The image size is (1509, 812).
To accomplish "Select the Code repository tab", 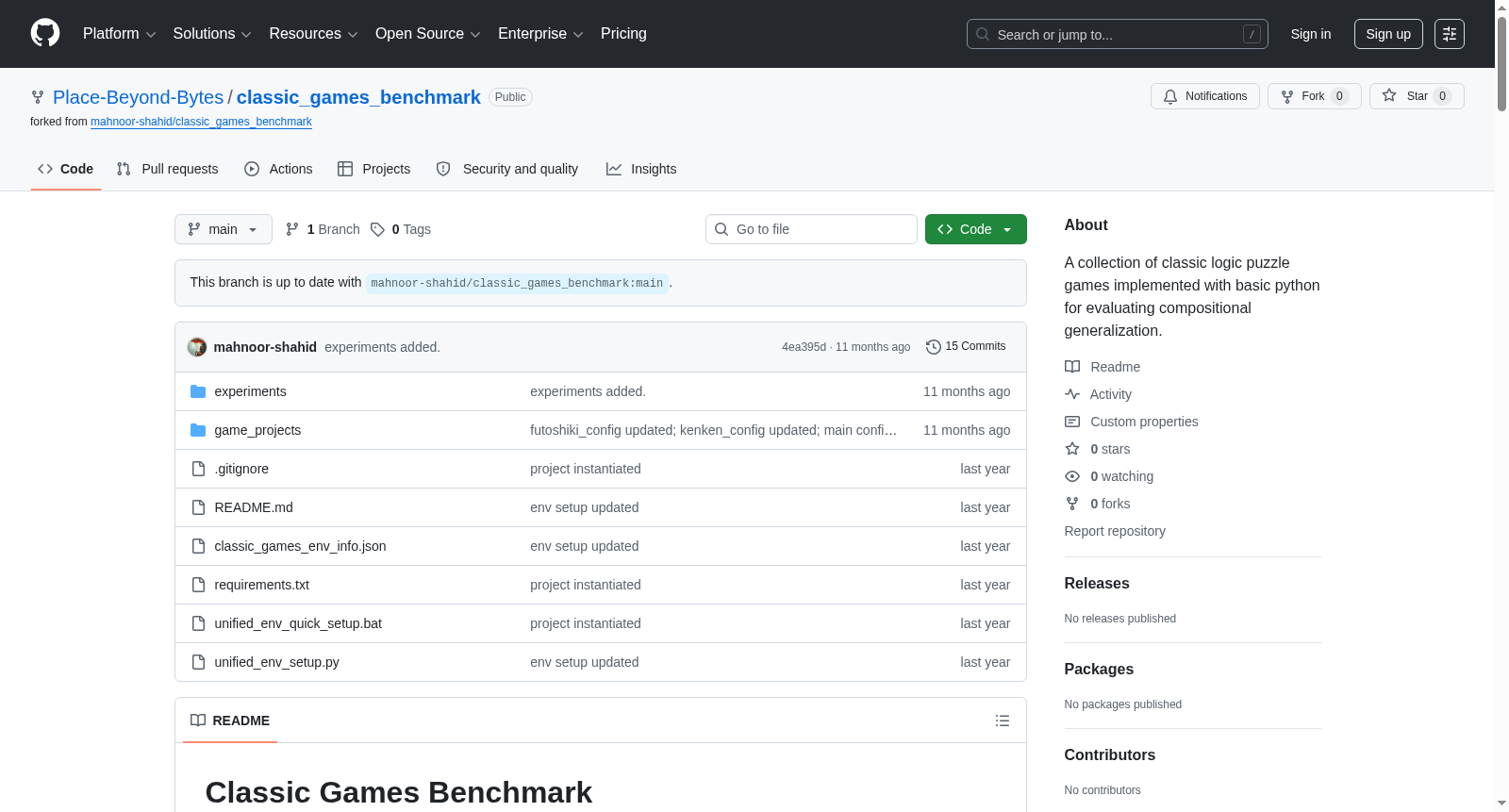I will click(x=66, y=169).
